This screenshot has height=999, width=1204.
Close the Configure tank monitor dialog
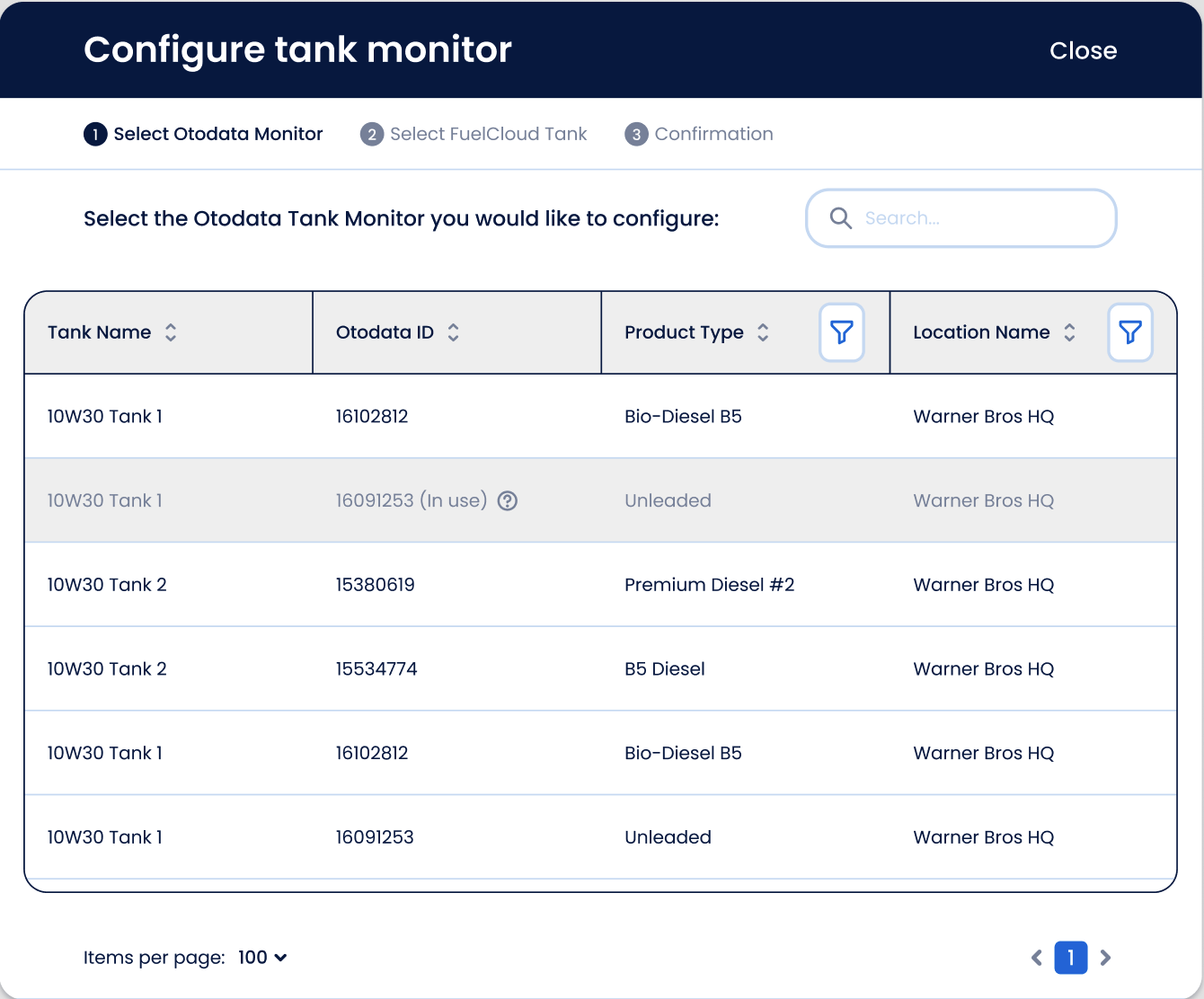[1083, 50]
